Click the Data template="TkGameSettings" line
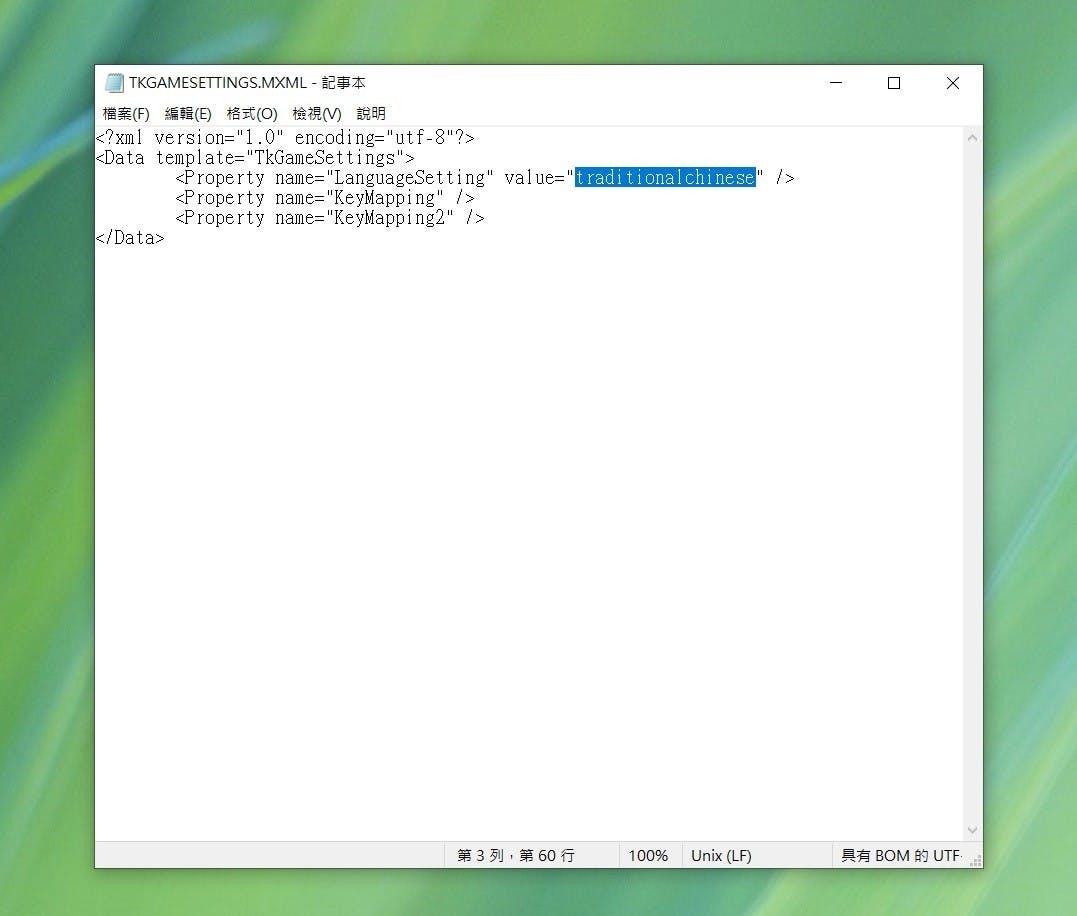This screenshot has width=1077, height=916. pos(255,157)
